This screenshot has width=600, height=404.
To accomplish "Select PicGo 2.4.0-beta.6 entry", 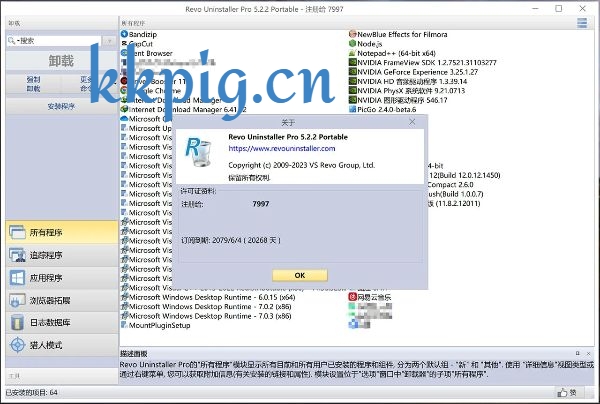I will 383,109.
